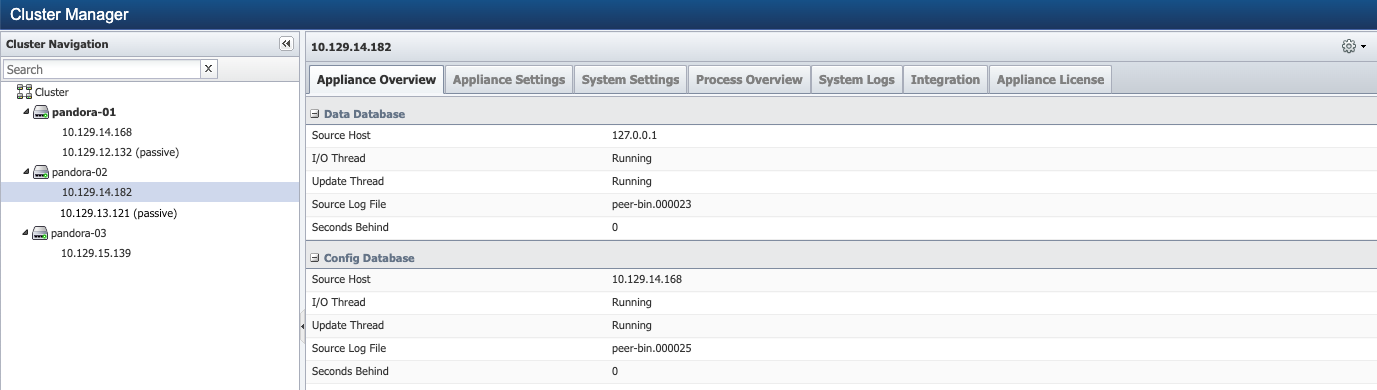Click Config Database source host 10.129.14.168
The image size is (1377, 390).
click(x=647, y=279)
